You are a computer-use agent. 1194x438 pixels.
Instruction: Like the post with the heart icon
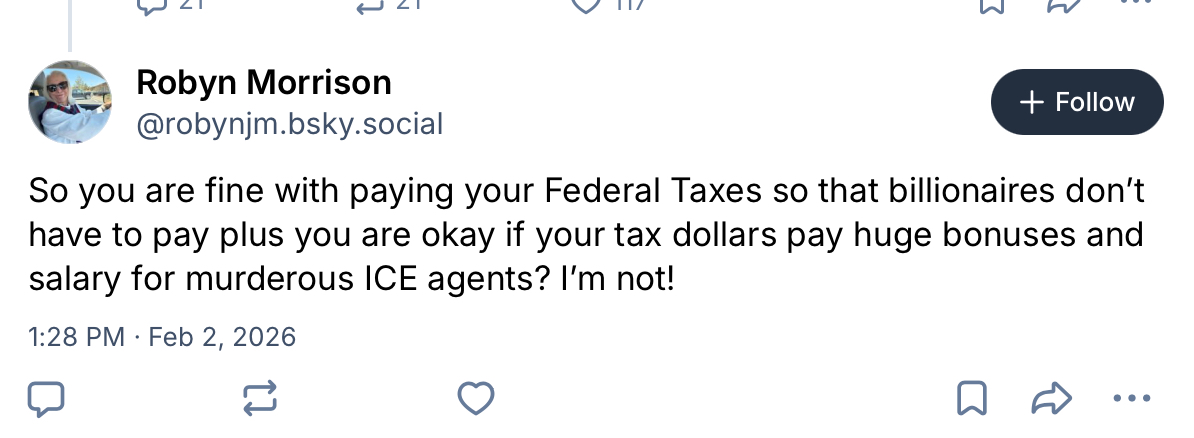pyautogui.click(x=475, y=399)
